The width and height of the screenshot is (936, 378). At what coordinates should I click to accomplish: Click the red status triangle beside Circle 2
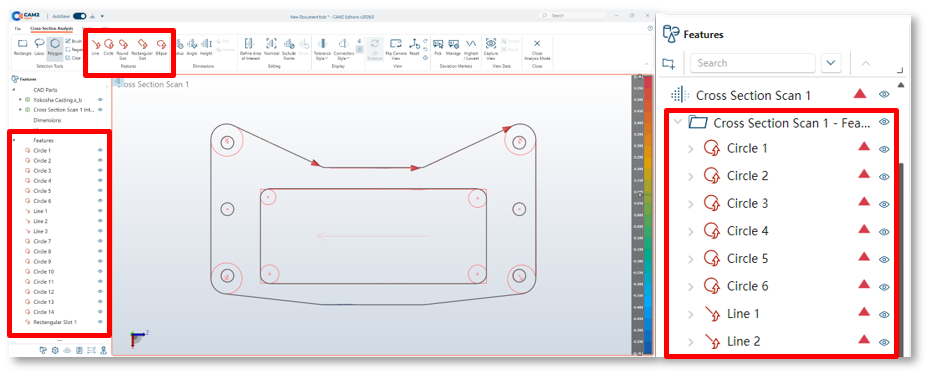click(863, 174)
